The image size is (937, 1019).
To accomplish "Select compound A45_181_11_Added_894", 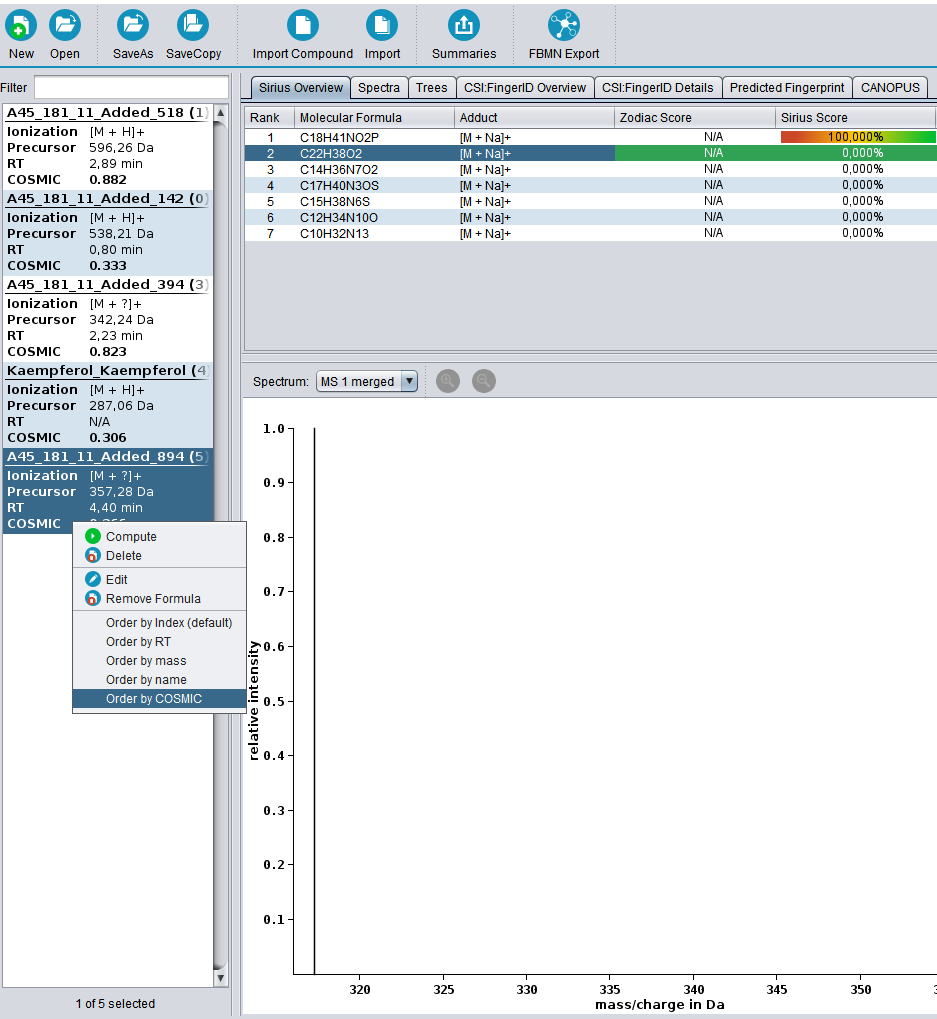I will (108, 491).
